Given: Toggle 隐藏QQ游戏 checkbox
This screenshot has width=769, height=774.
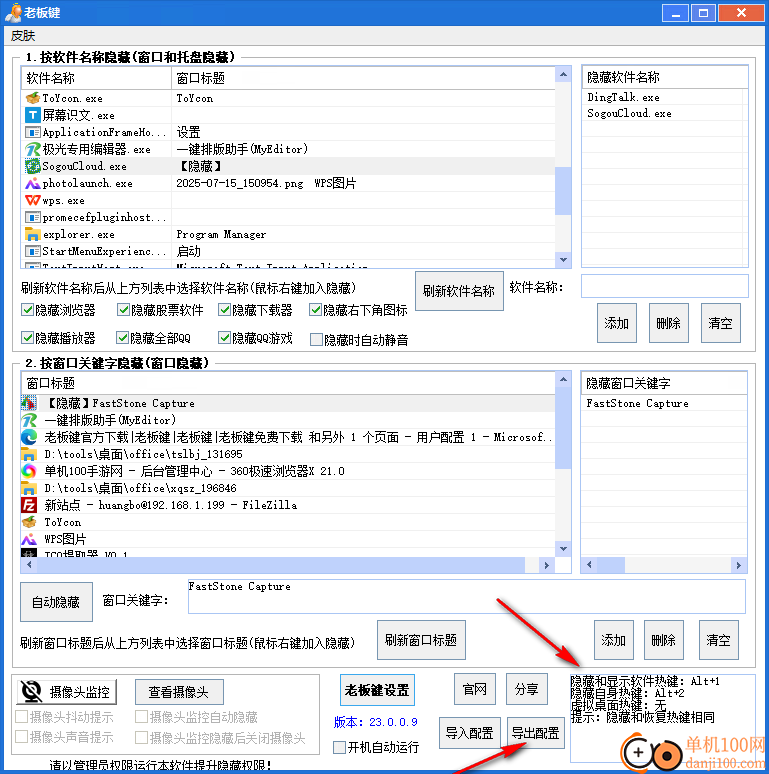Looking at the screenshot, I should coord(225,338).
